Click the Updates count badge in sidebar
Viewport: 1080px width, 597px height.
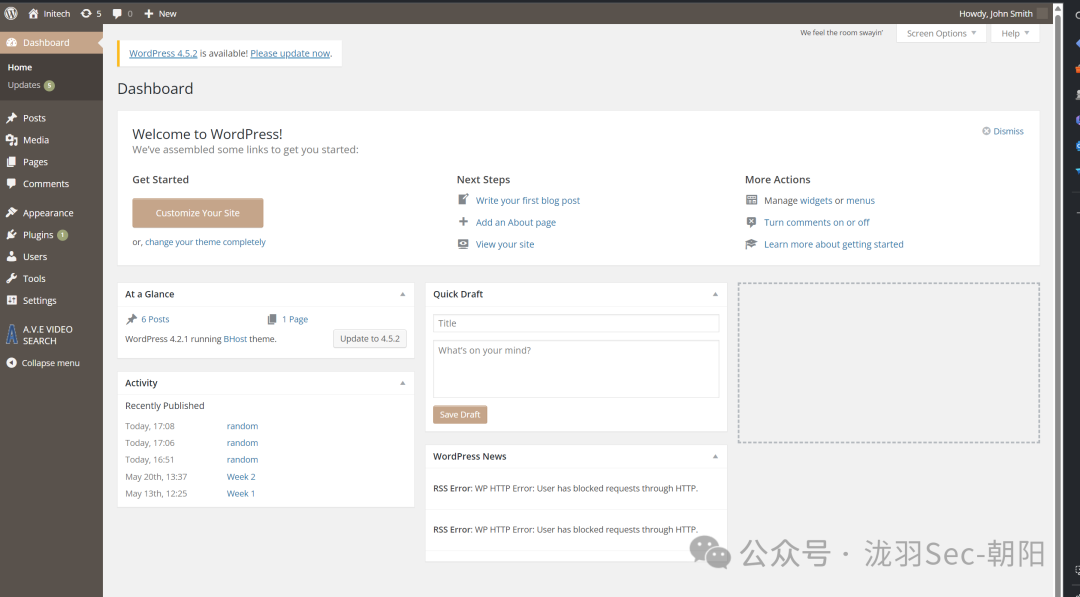[x=50, y=85]
